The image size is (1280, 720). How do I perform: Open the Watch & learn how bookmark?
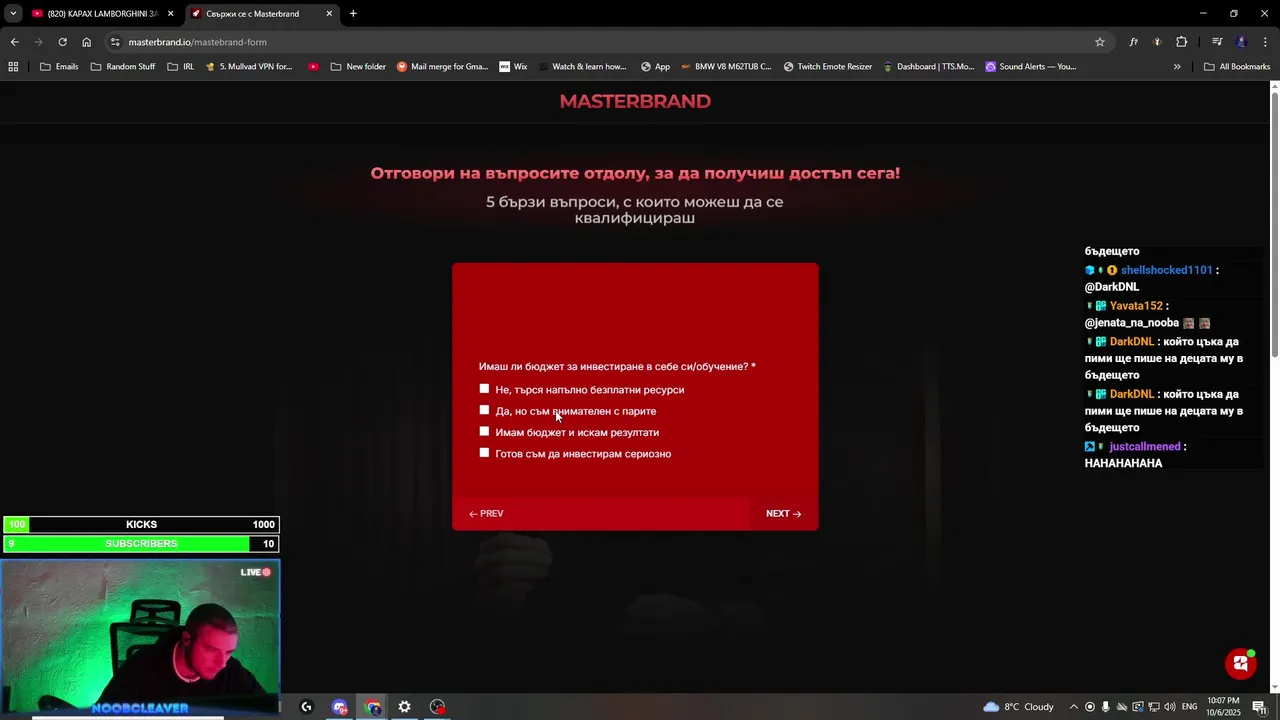tap(581, 67)
